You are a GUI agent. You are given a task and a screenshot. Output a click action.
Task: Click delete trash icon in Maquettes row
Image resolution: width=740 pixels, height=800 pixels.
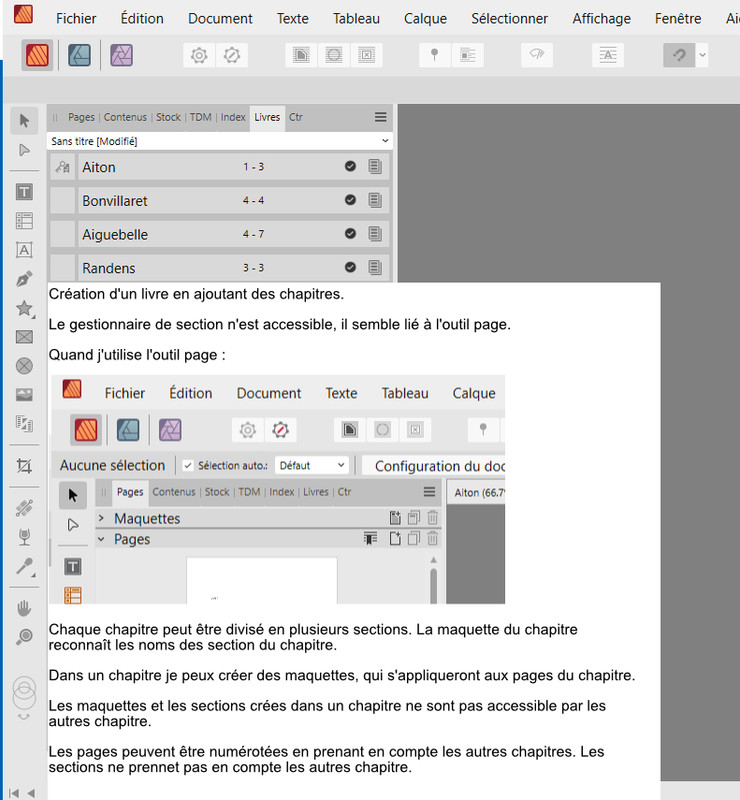coord(432,518)
